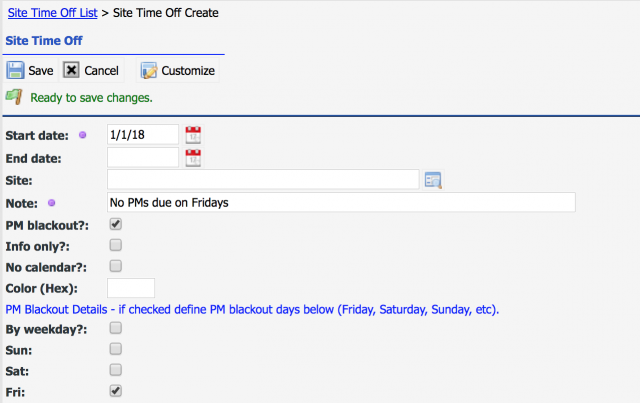This screenshot has height=403, width=640.
Task: Check the Sat checkbox
Action: click(x=116, y=370)
